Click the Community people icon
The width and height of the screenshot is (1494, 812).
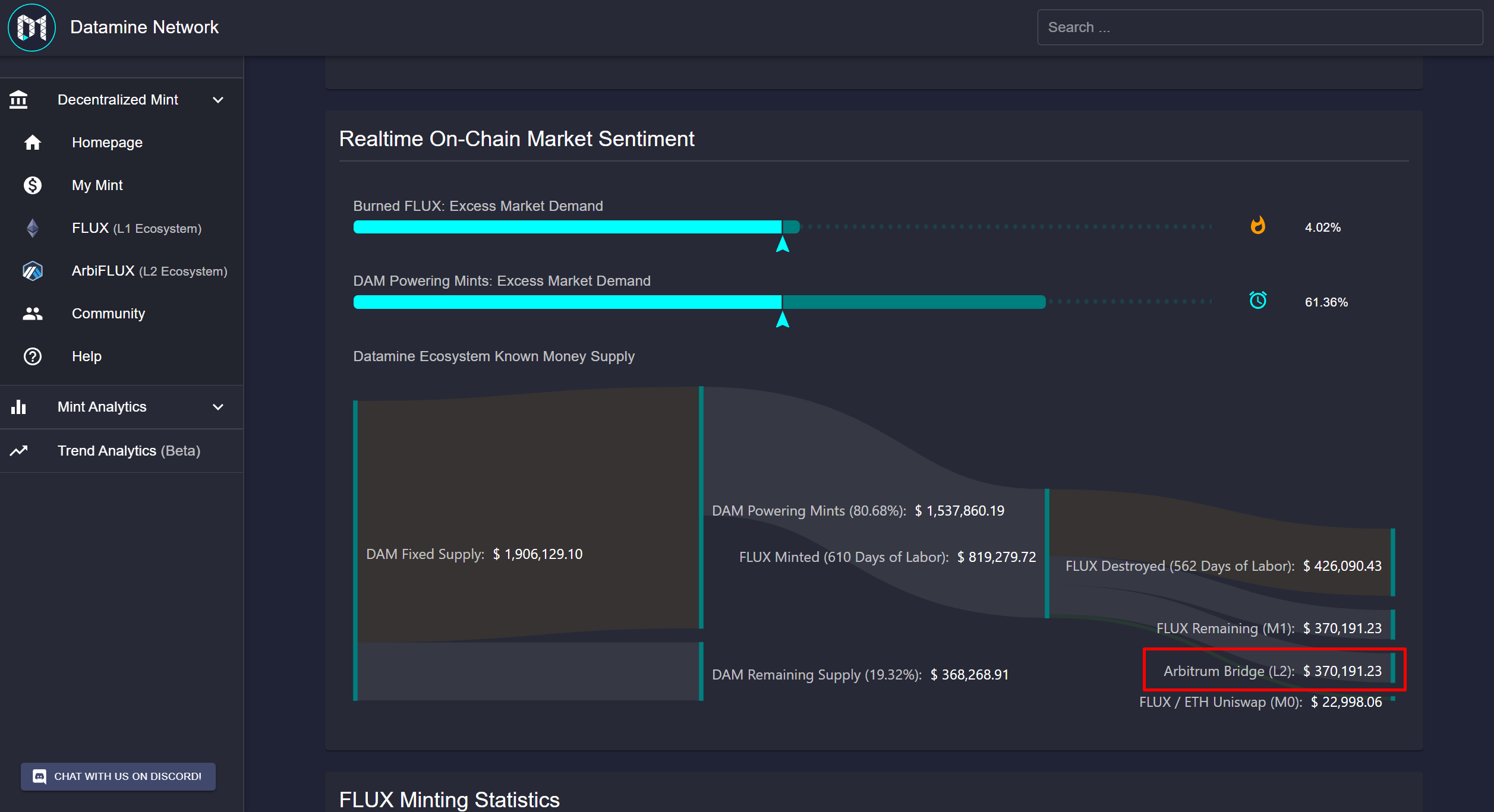coord(33,314)
